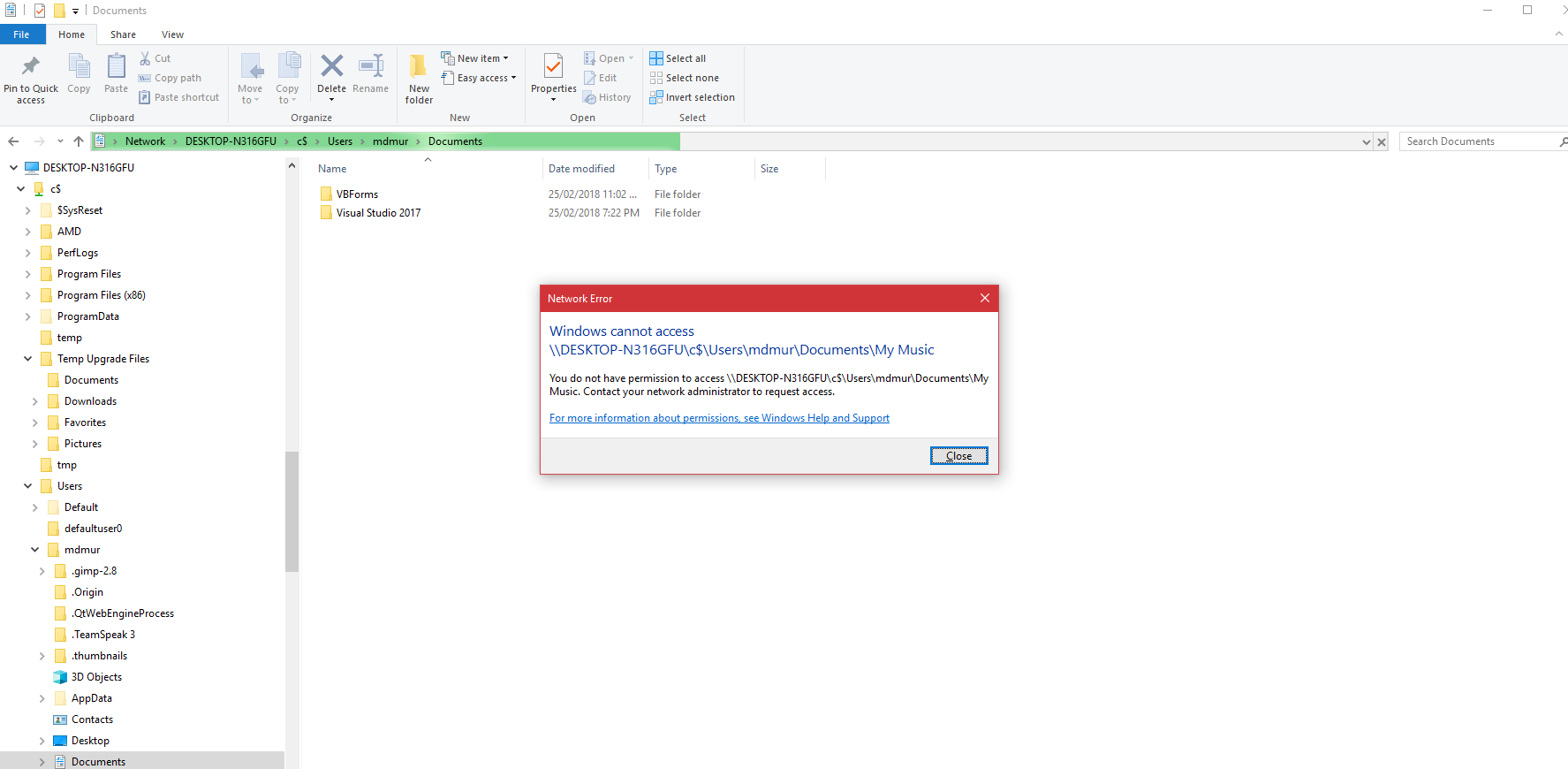This screenshot has height=769, width=1568.
Task: Click Select all in the ribbon
Action: tap(678, 58)
